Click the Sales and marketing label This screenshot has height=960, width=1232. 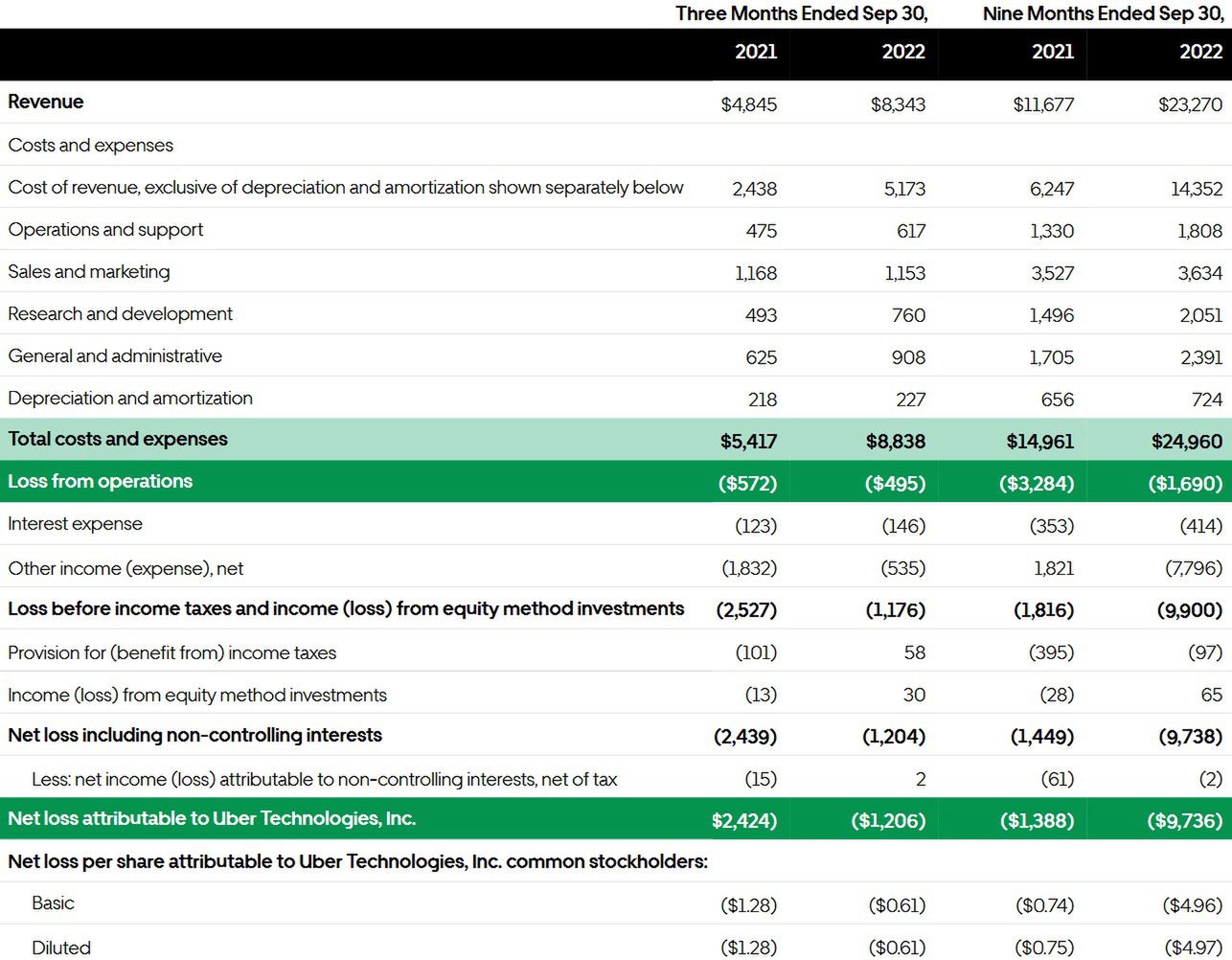pyautogui.click(x=89, y=271)
